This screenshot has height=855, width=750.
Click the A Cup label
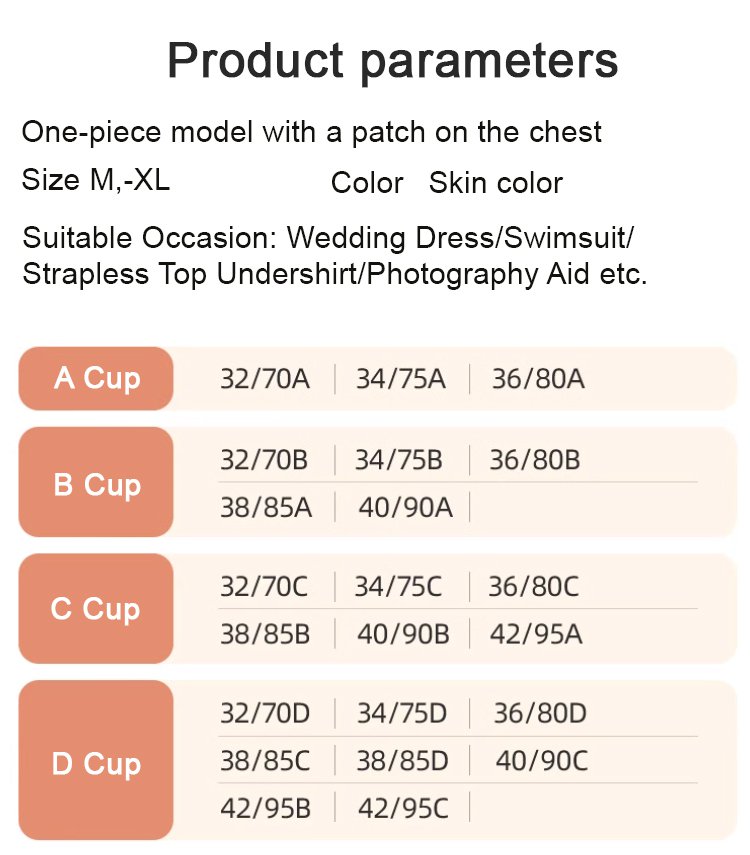(97, 379)
